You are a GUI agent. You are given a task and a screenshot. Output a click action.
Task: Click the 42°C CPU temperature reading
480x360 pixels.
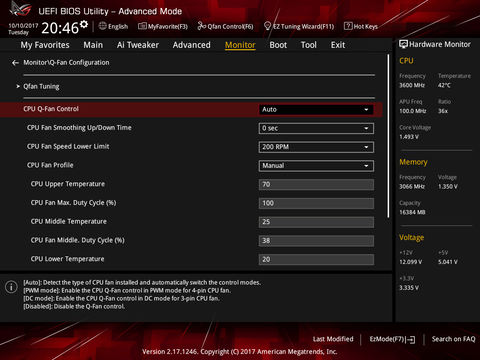(x=444, y=85)
